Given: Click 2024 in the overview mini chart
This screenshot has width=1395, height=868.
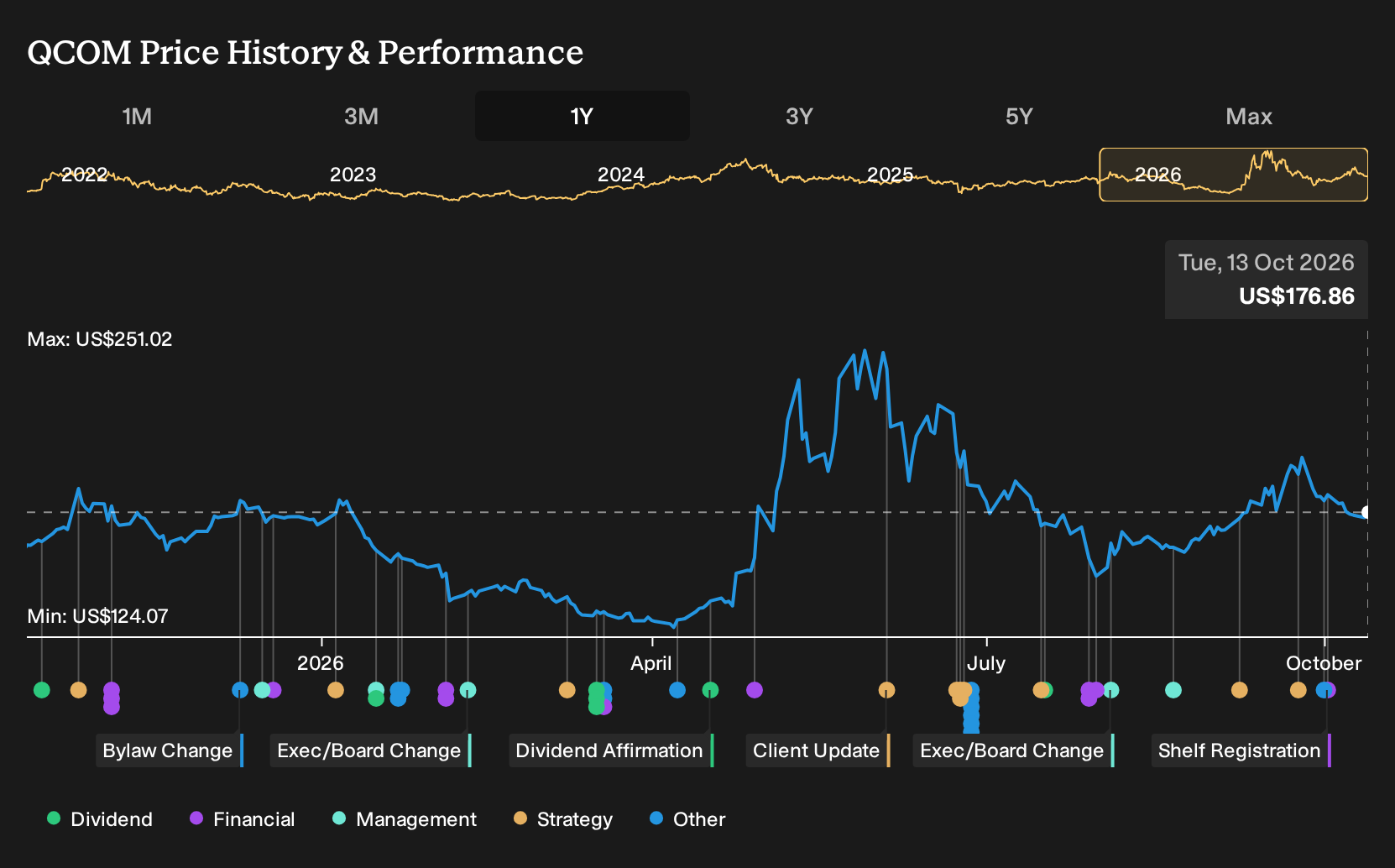Looking at the screenshot, I should 620,175.
